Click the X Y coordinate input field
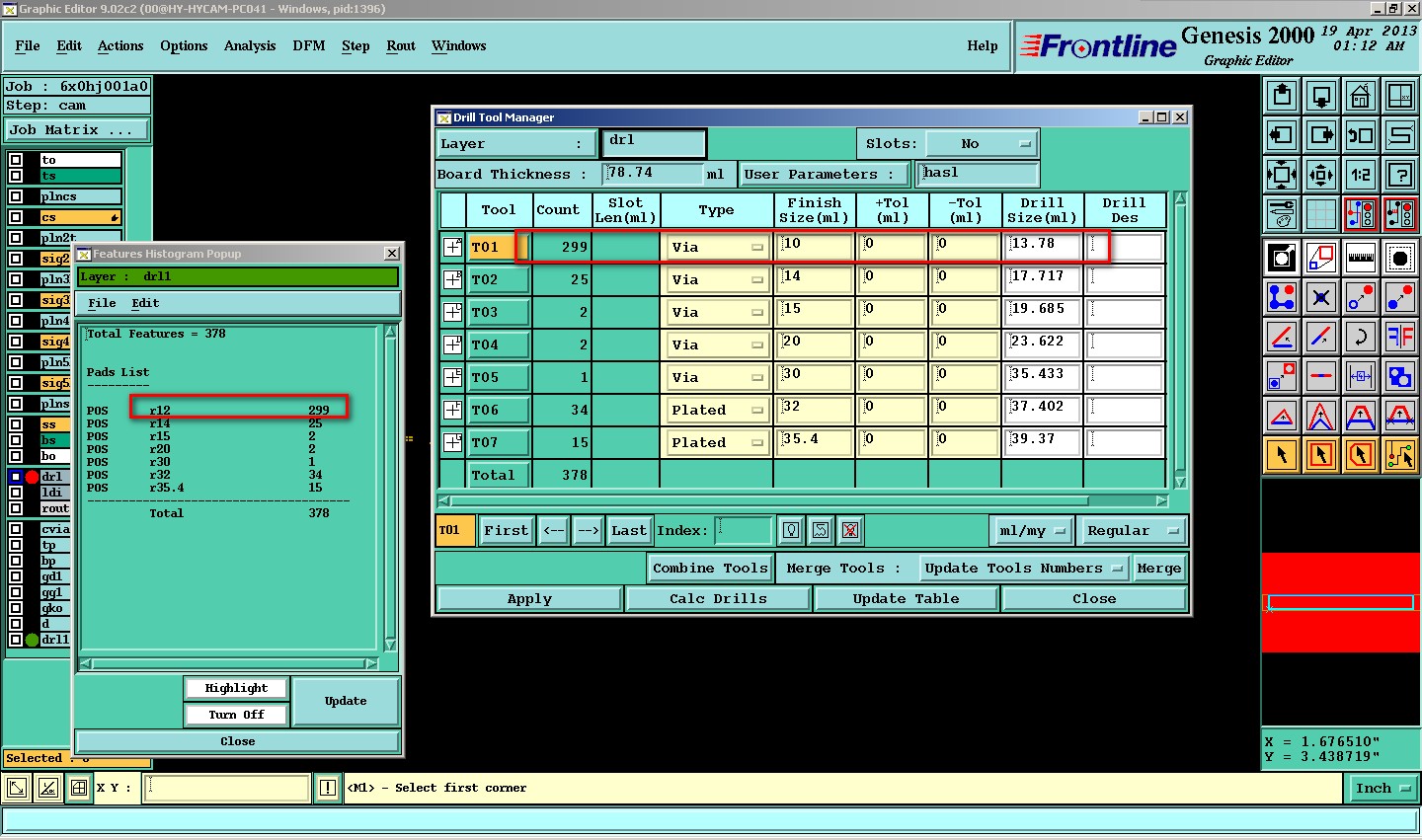This screenshot has height=840, width=1422. pyautogui.click(x=227, y=788)
